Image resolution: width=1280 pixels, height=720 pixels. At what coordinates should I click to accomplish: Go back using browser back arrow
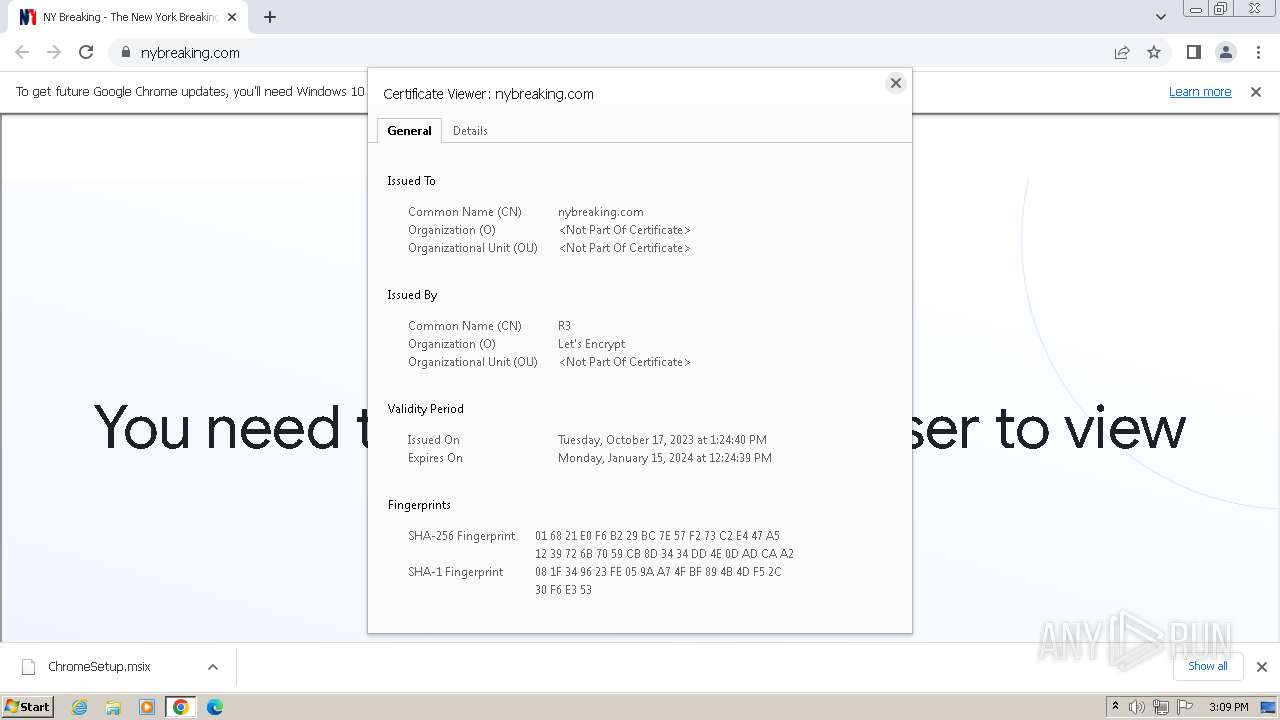click(22, 52)
